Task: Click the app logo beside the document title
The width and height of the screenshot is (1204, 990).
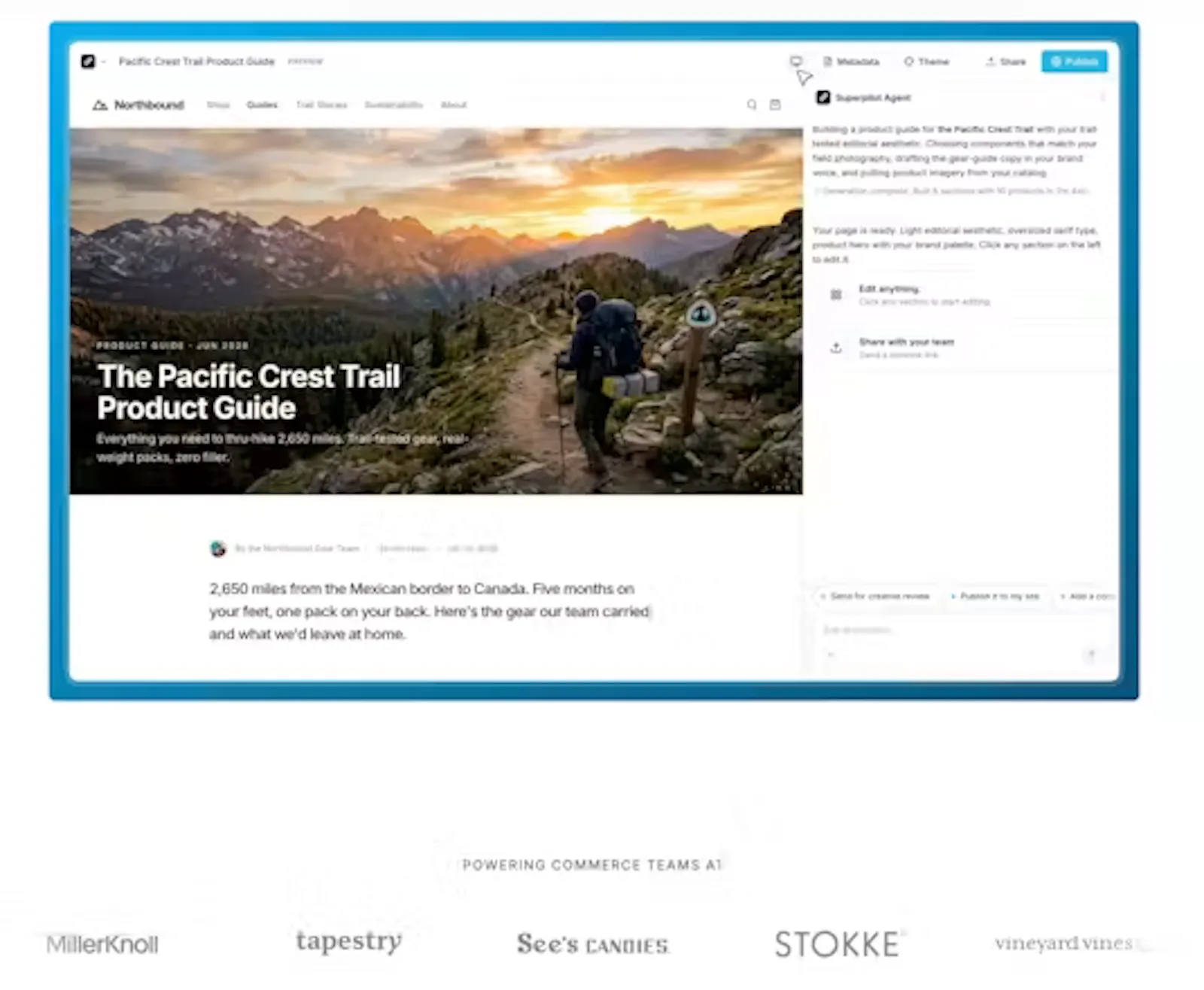Action: click(x=88, y=62)
